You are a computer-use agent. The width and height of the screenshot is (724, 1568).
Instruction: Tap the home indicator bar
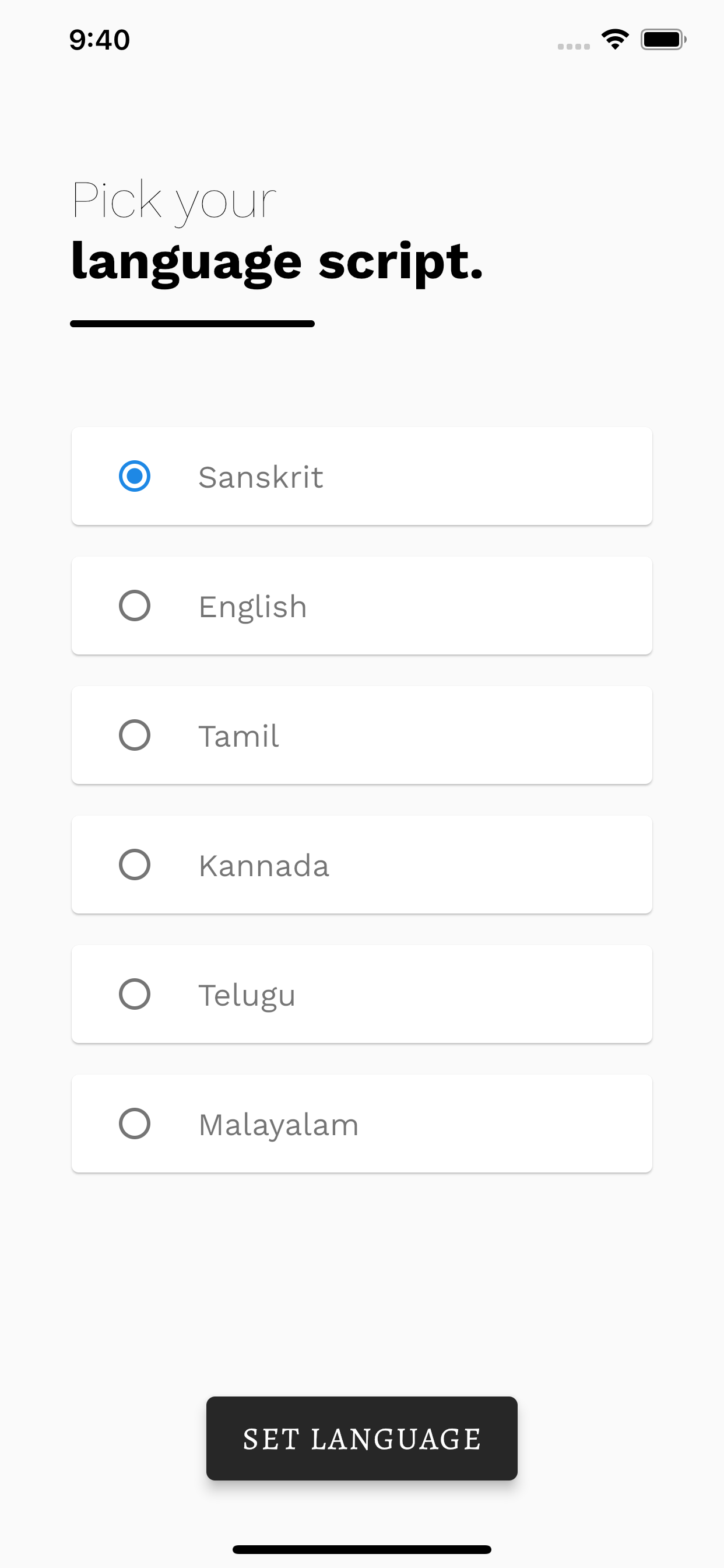[362, 1549]
